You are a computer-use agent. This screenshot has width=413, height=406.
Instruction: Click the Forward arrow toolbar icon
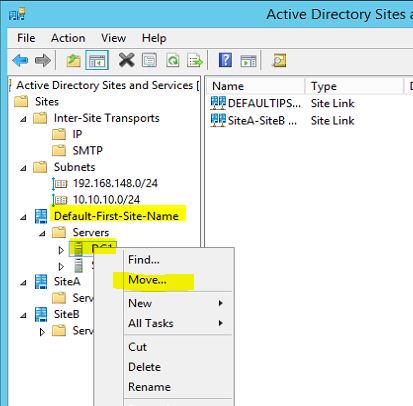pyautogui.click(x=43, y=61)
